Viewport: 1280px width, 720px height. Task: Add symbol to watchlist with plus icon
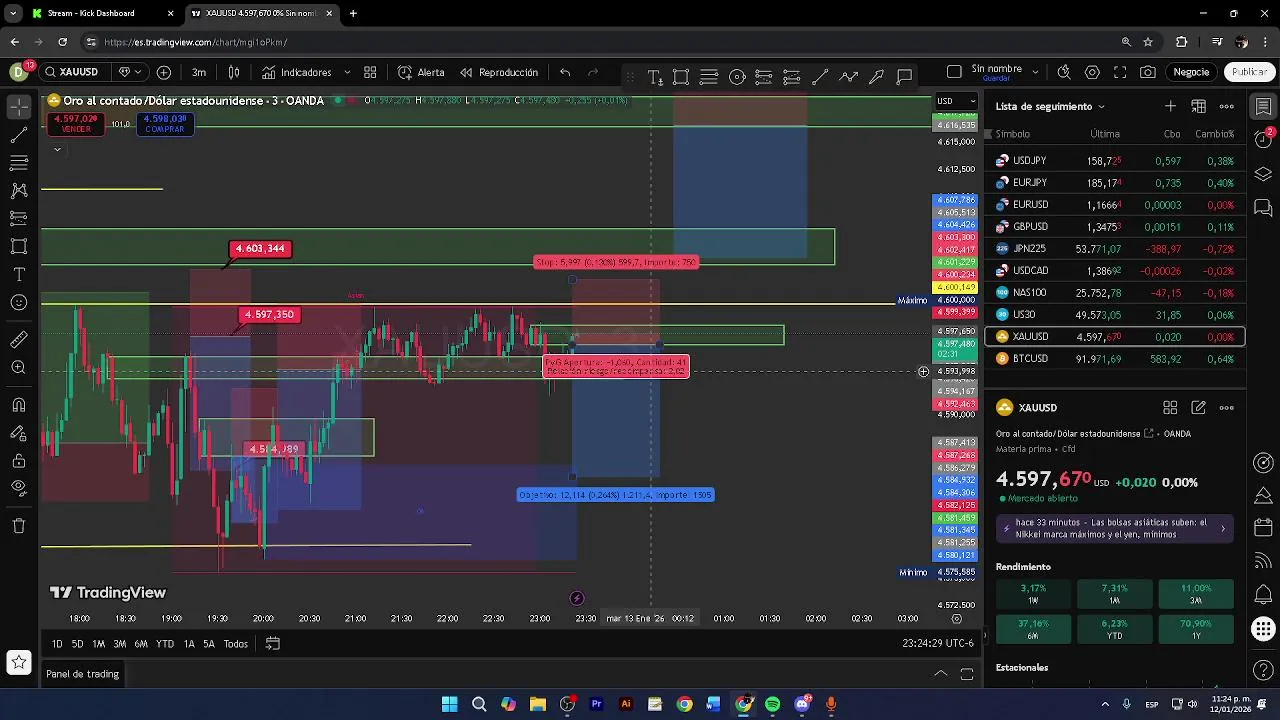[x=1170, y=106]
